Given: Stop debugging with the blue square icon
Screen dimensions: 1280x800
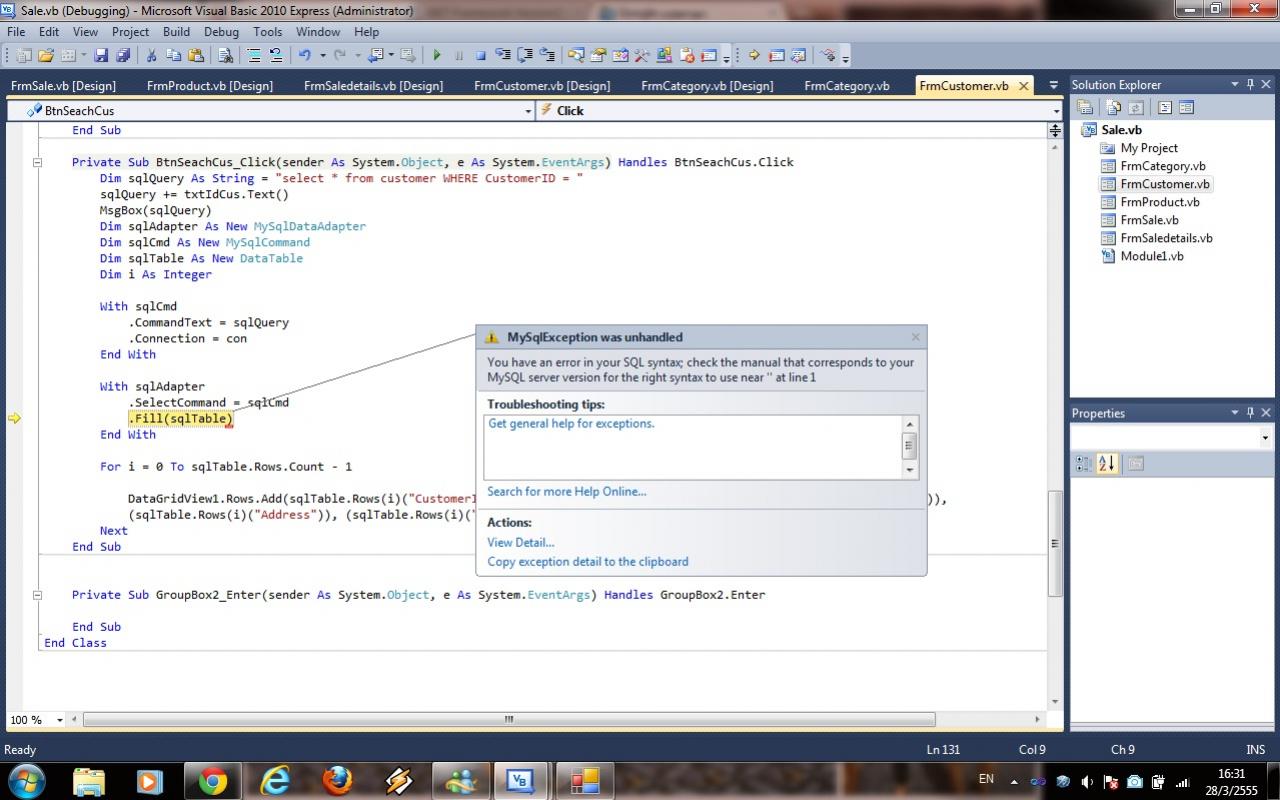Looking at the screenshot, I should point(480,56).
